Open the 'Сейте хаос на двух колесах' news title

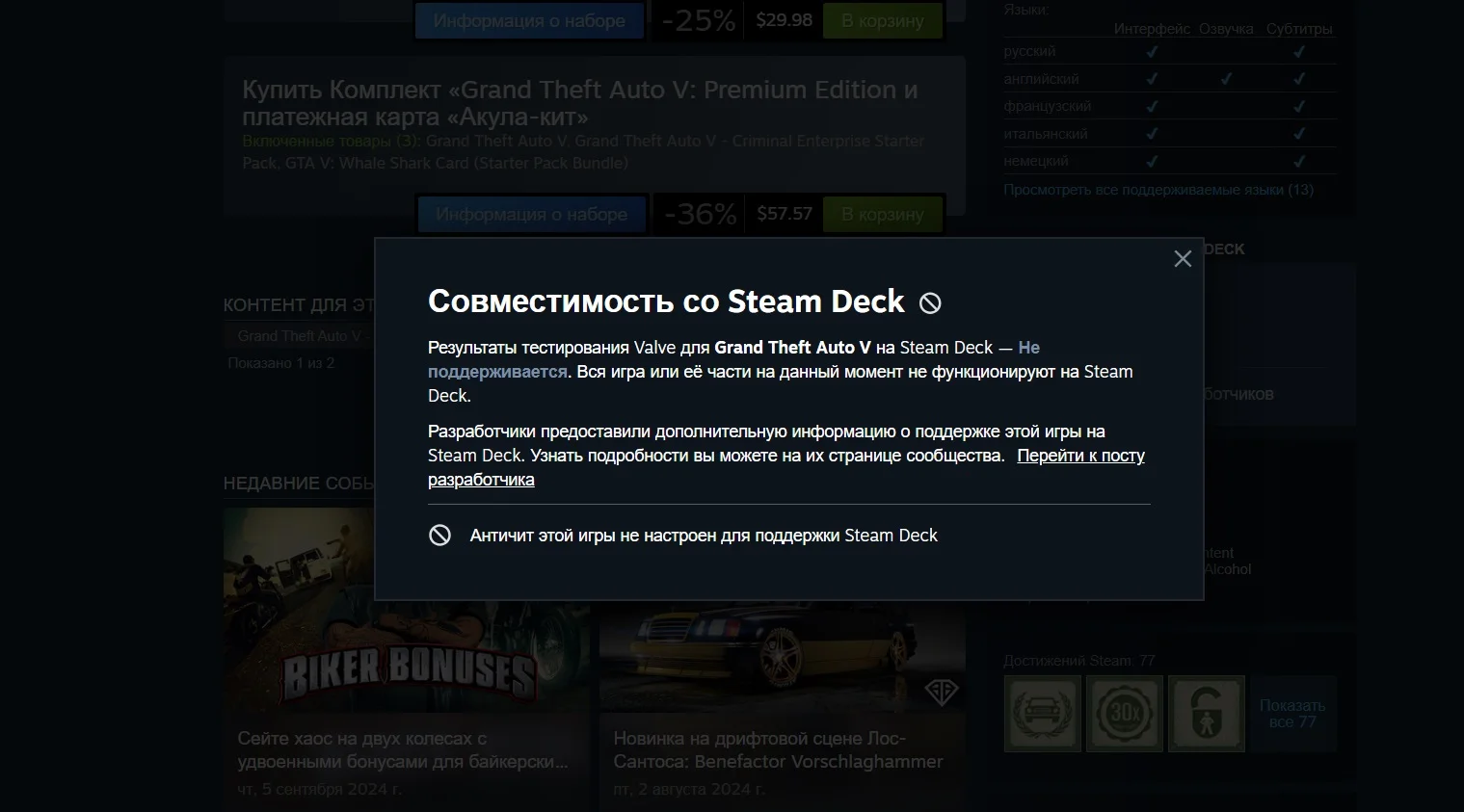pos(402,750)
